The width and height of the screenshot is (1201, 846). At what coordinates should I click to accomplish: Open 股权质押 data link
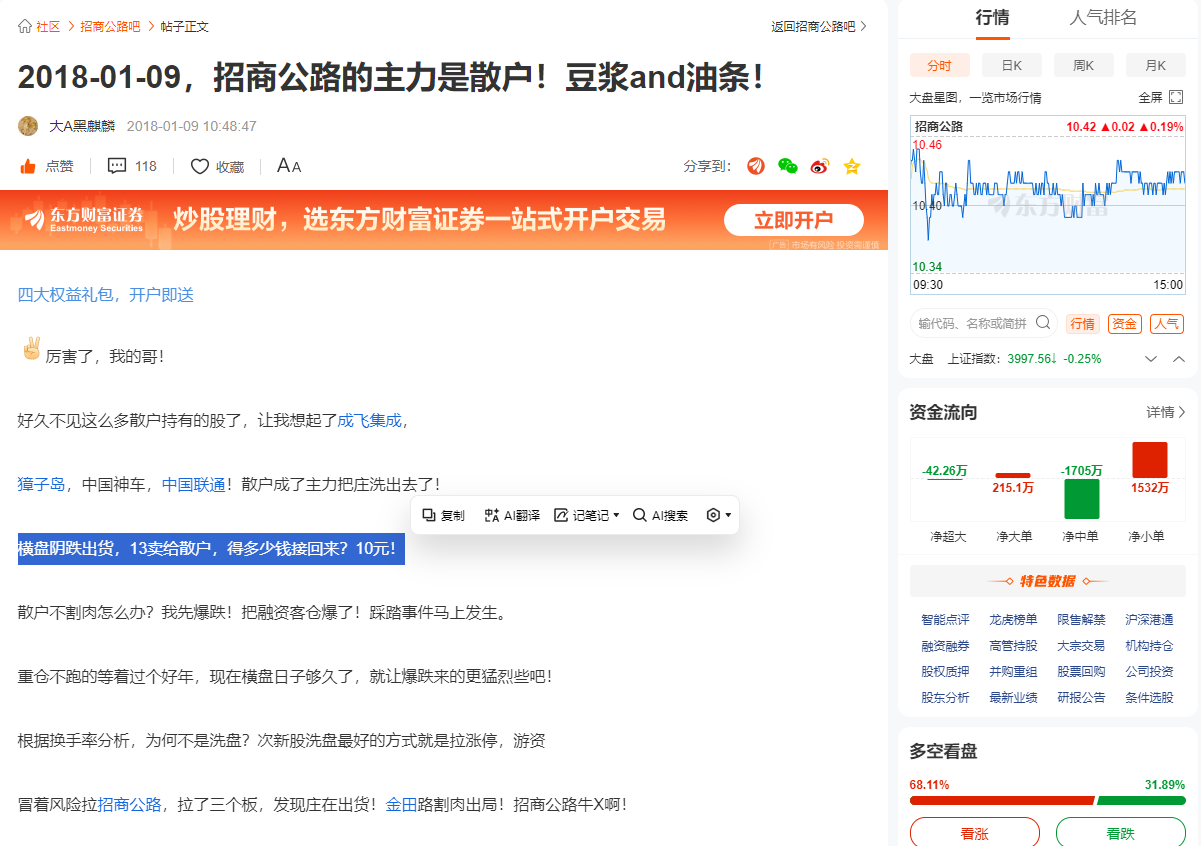click(x=945, y=672)
